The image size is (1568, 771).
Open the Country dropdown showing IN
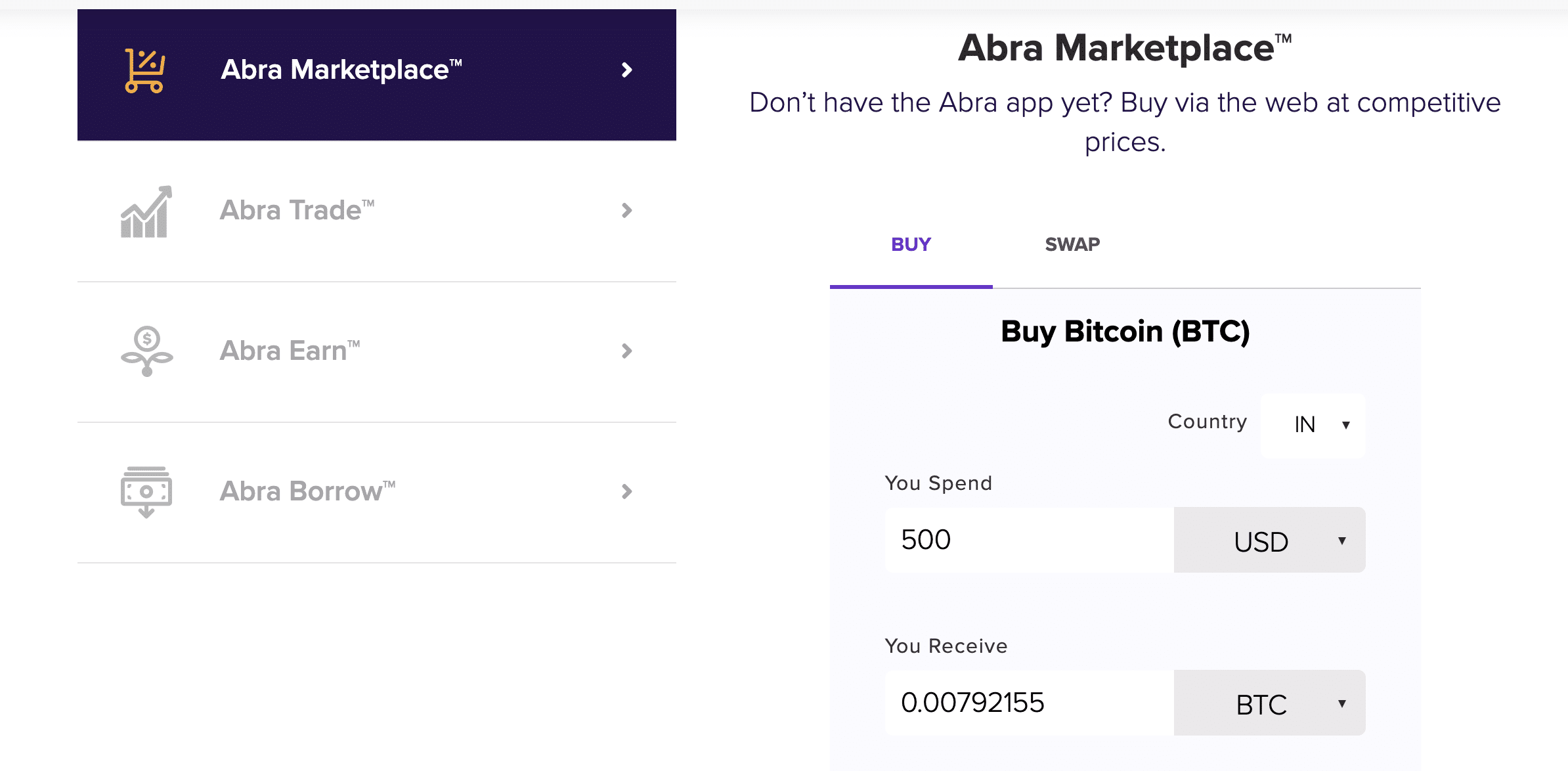1313,425
